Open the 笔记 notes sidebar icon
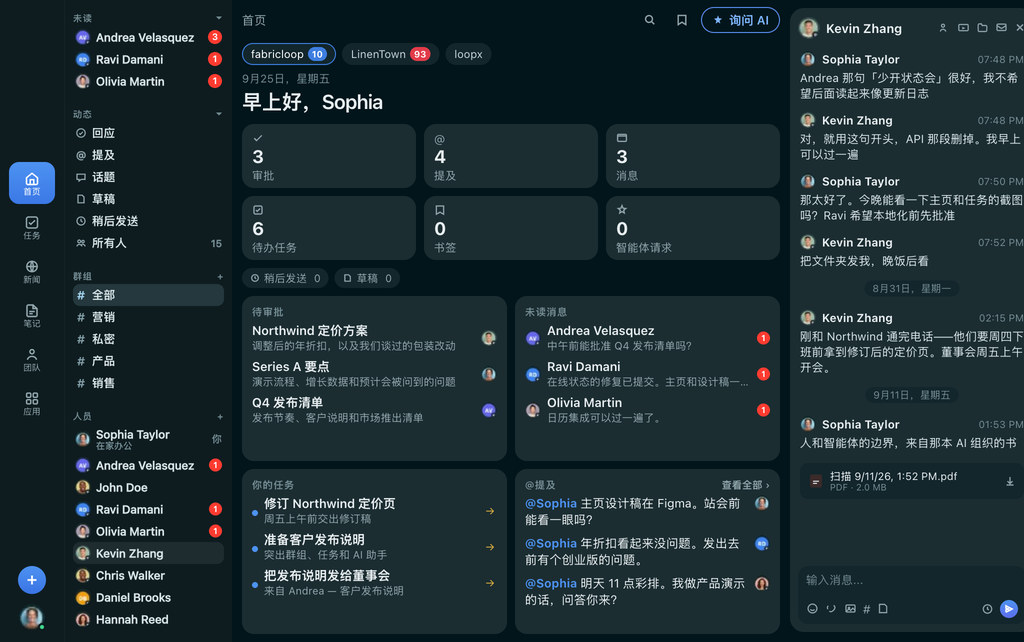Viewport: 1024px width, 642px height. point(31,315)
